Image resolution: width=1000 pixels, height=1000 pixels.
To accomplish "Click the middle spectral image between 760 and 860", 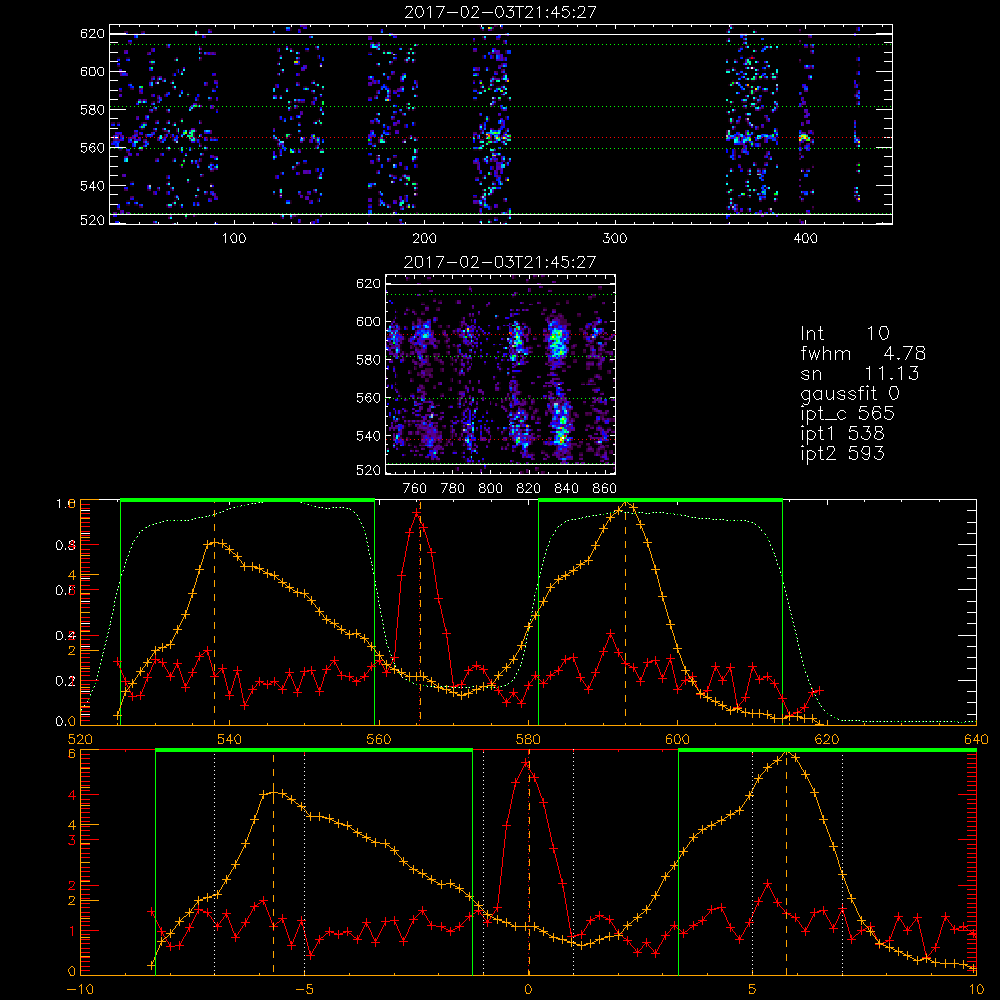I will pyautogui.click(x=501, y=374).
